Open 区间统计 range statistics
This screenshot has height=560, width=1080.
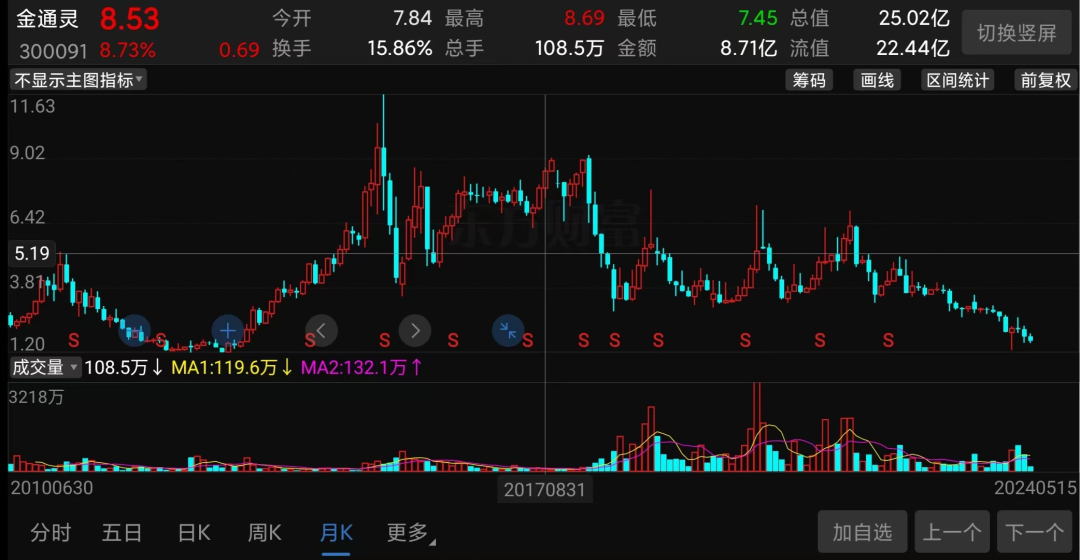pyautogui.click(x=957, y=81)
